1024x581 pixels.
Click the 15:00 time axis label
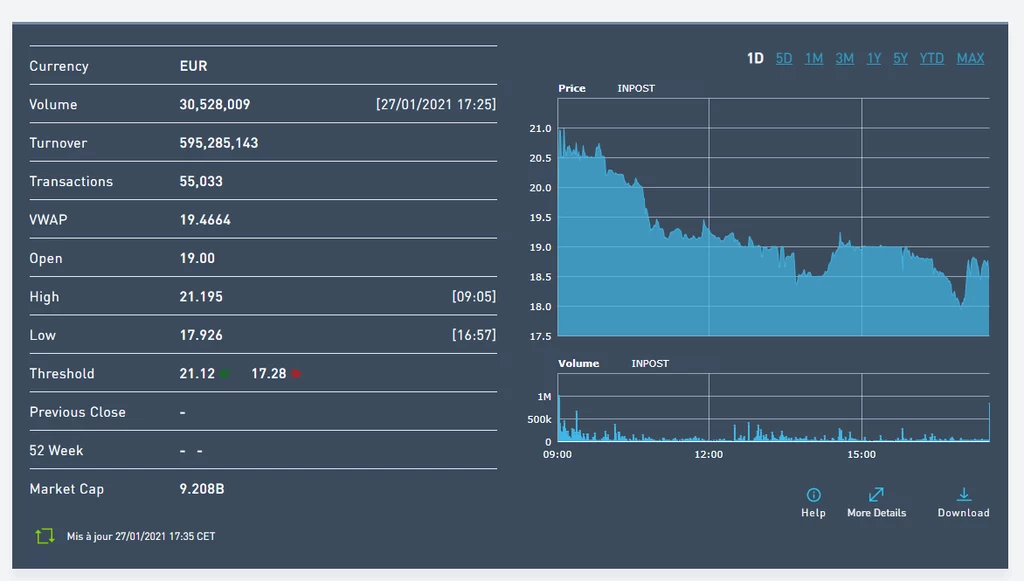(x=861, y=454)
